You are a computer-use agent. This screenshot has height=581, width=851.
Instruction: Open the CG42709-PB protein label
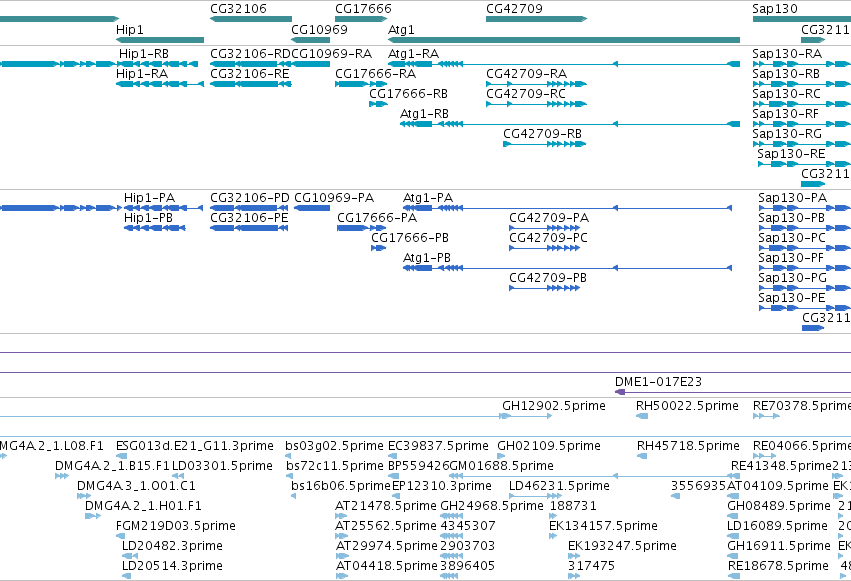548,278
